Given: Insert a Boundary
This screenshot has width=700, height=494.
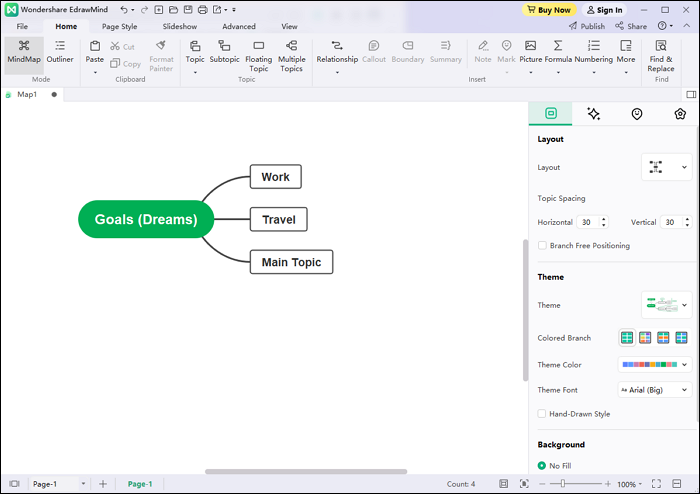Looking at the screenshot, I should pos(408,52).
